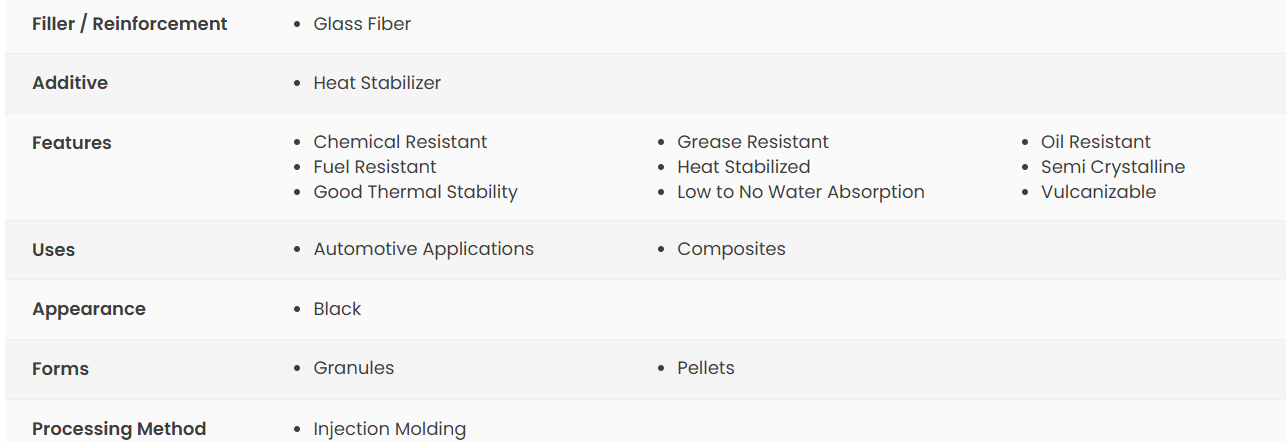Open the Vulcanizable feature item
The width and height of the screenshot is (1286, 442).
1098,192
